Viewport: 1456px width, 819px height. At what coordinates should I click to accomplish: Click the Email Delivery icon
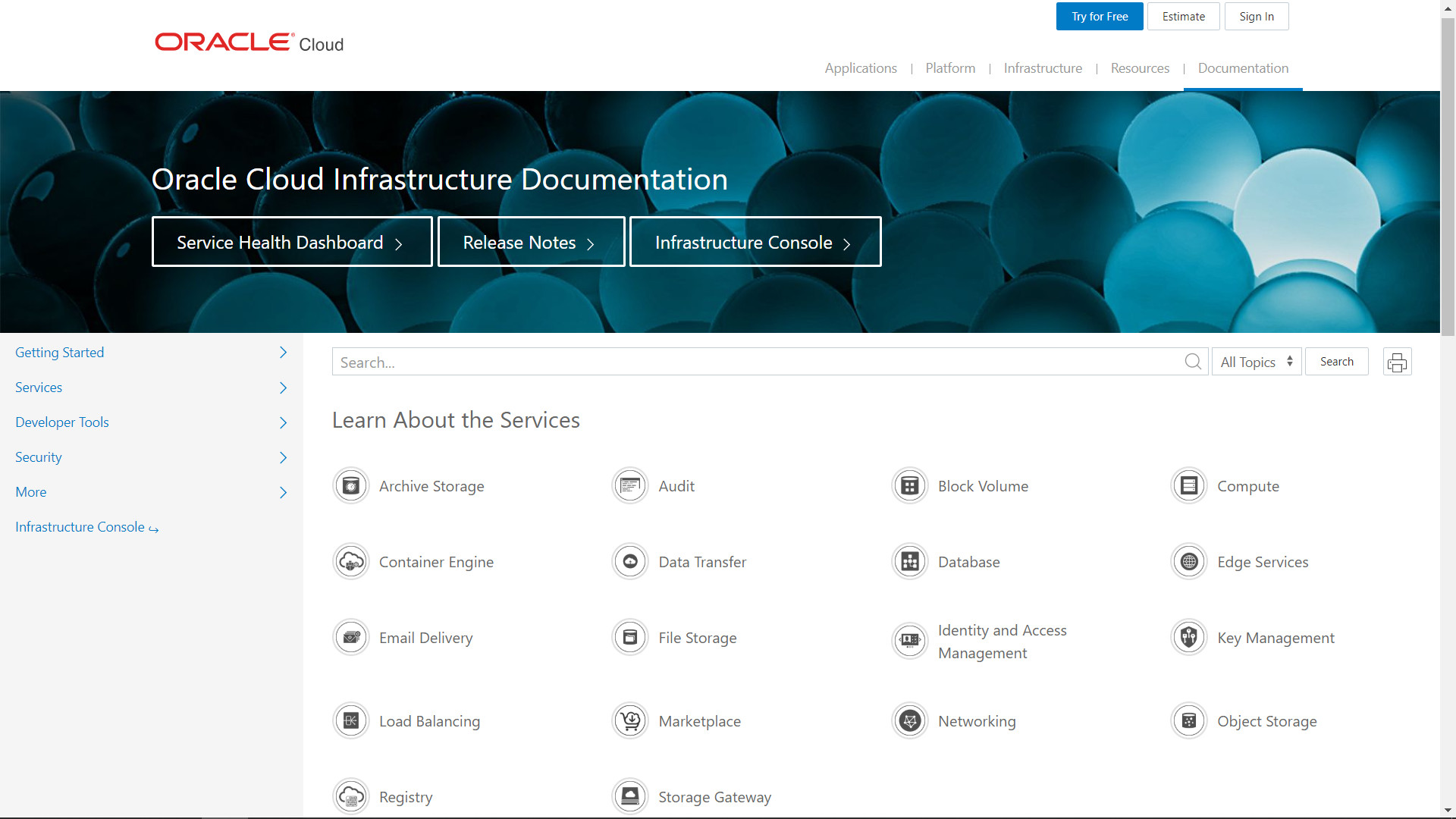click(x=351, y=638)
